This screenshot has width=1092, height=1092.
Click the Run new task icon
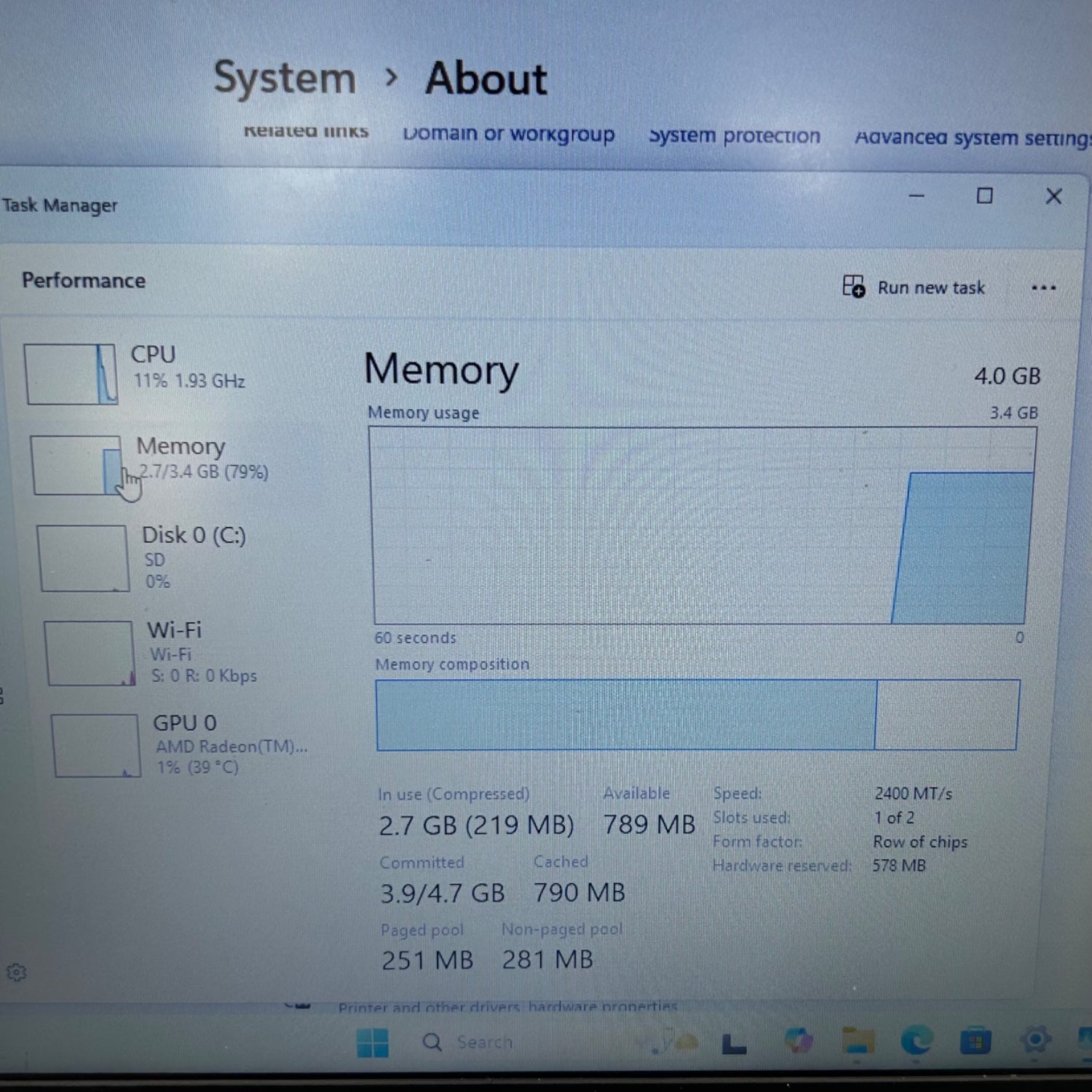coord(853,286)
